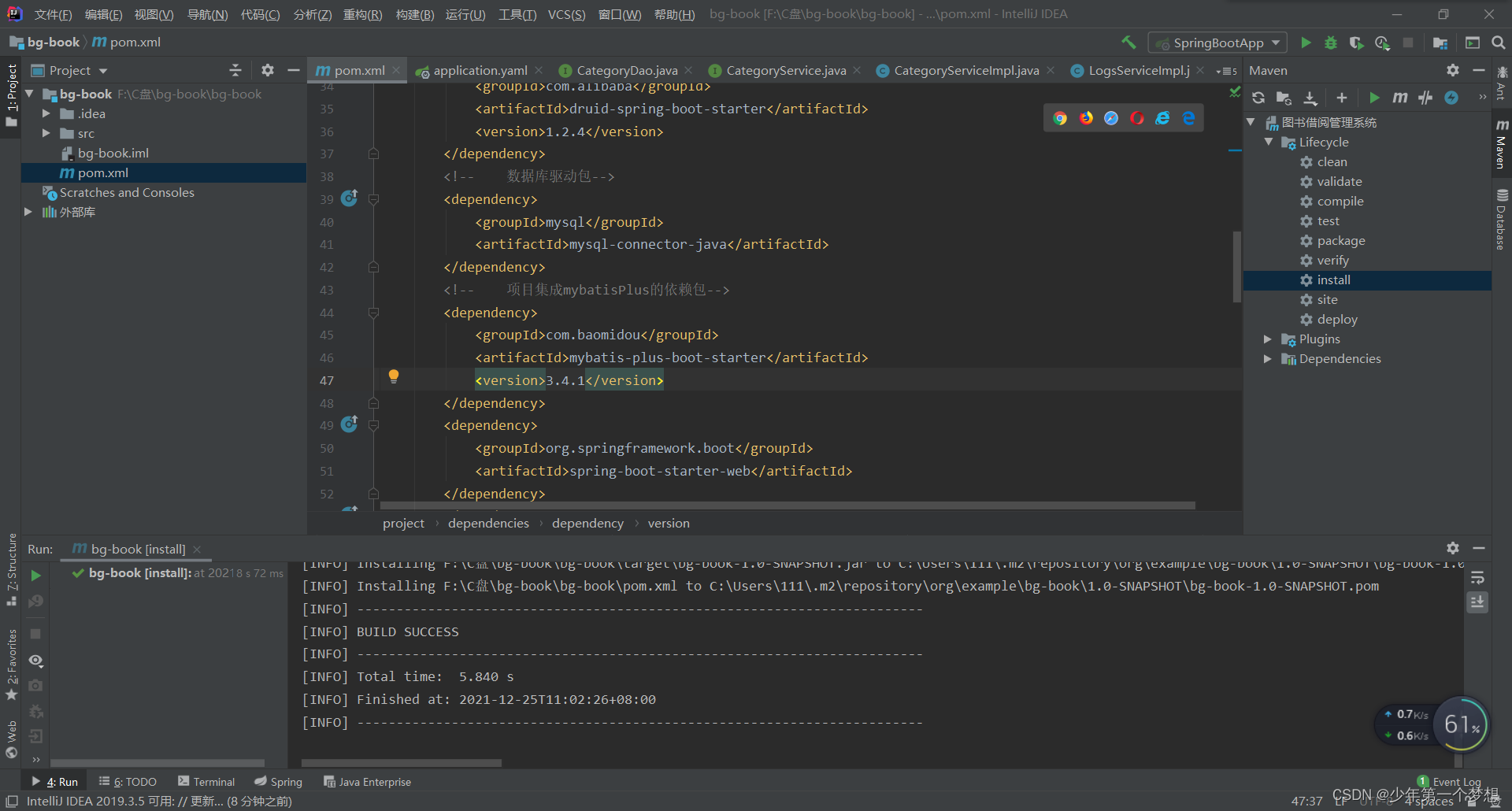Reimport all Maven projects icon
This screenshot has width=1512, height=811.
(1258, 98)
